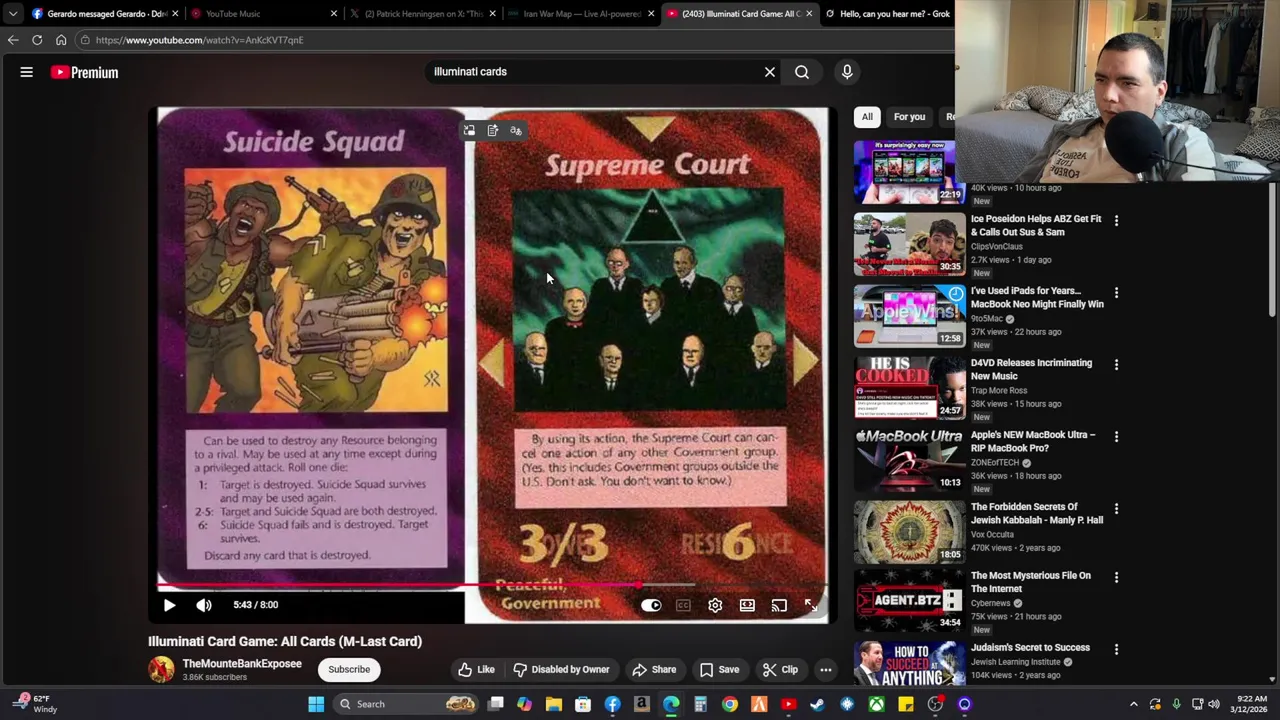Subscribe to TheMounteBankExposee

pyautogui.click(x=349, y=670)
